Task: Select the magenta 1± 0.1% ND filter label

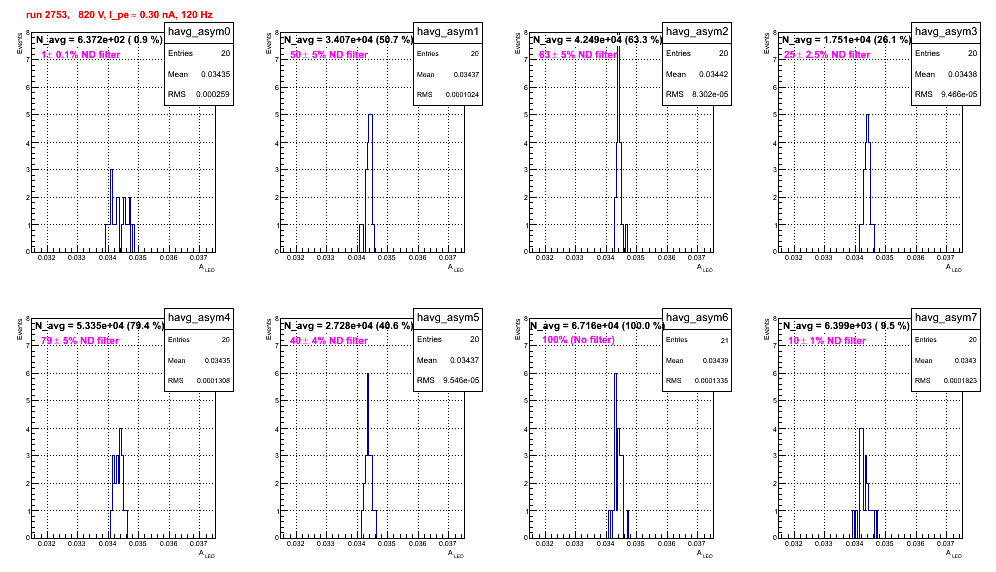Action: 81,55
